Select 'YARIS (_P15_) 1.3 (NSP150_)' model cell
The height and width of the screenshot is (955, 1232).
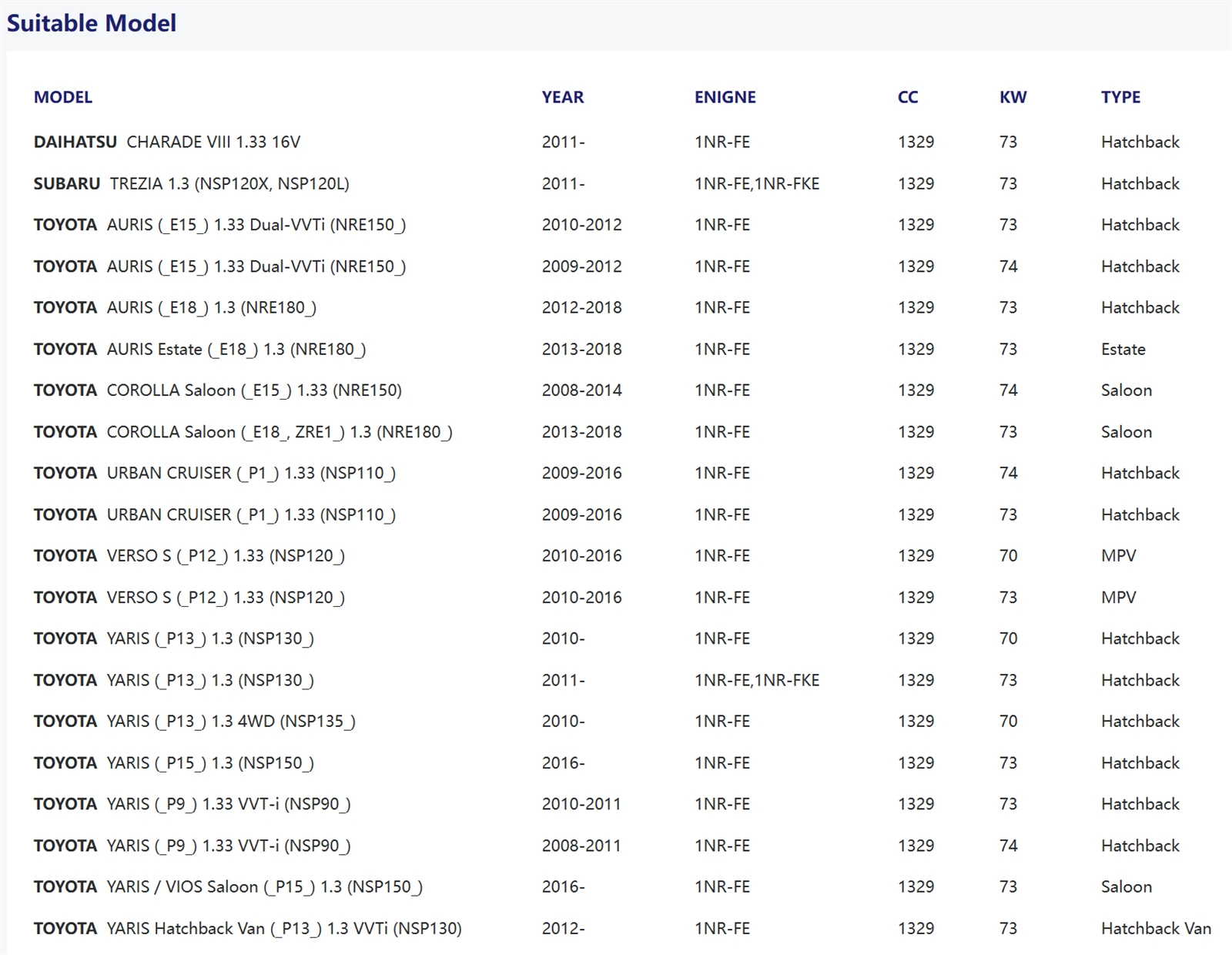(174, 763)
